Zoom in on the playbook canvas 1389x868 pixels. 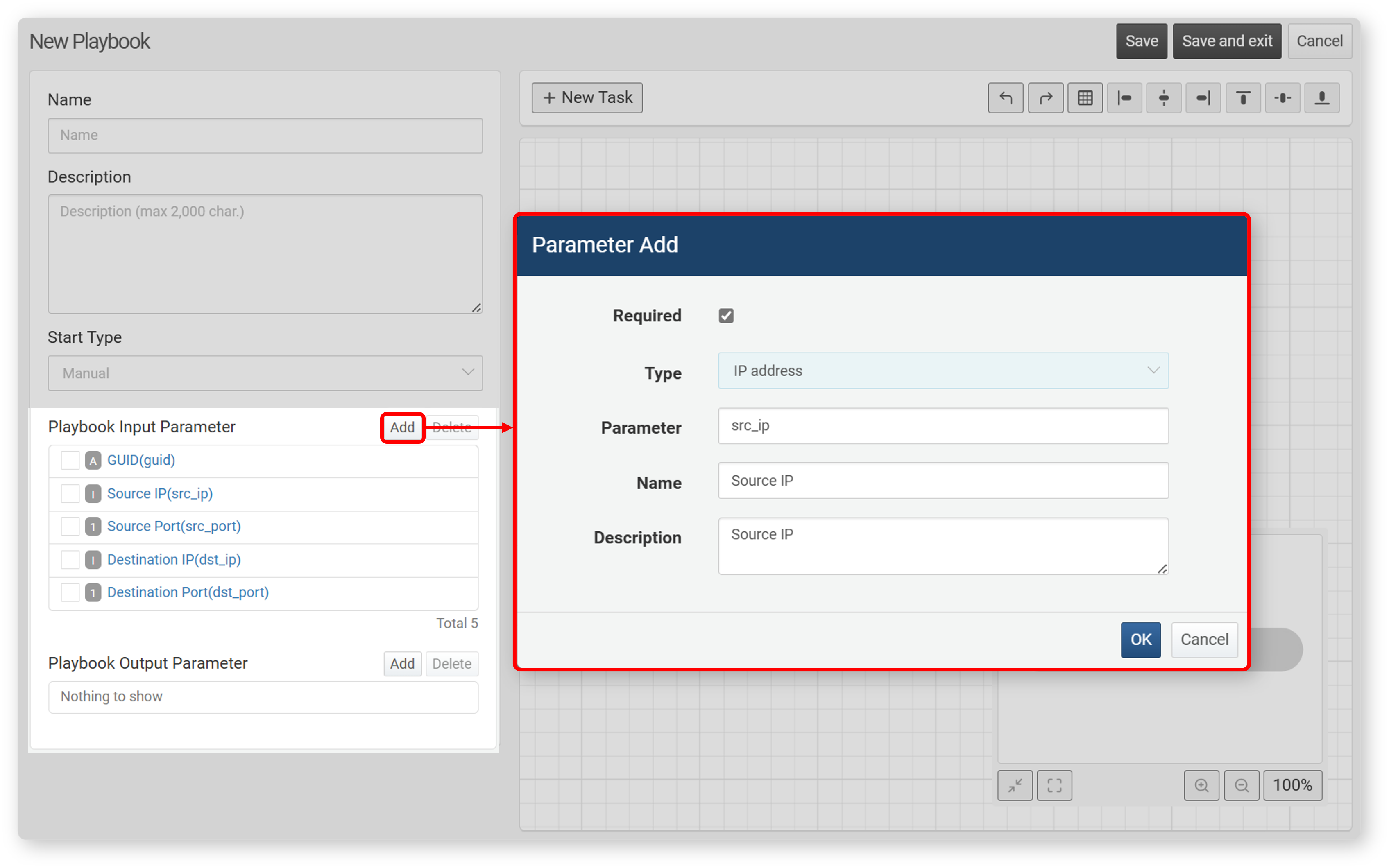coord(1201,785)
